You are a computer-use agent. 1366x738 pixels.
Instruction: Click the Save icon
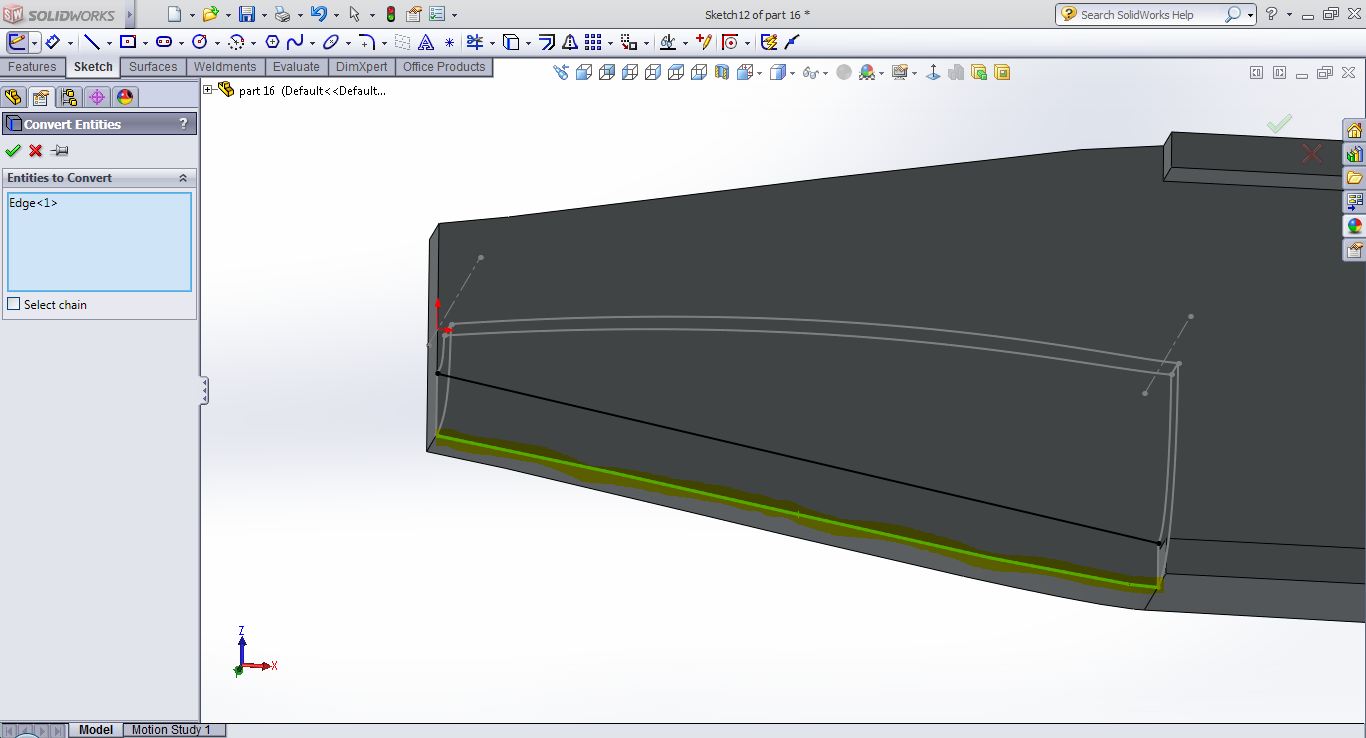(246, 14)
